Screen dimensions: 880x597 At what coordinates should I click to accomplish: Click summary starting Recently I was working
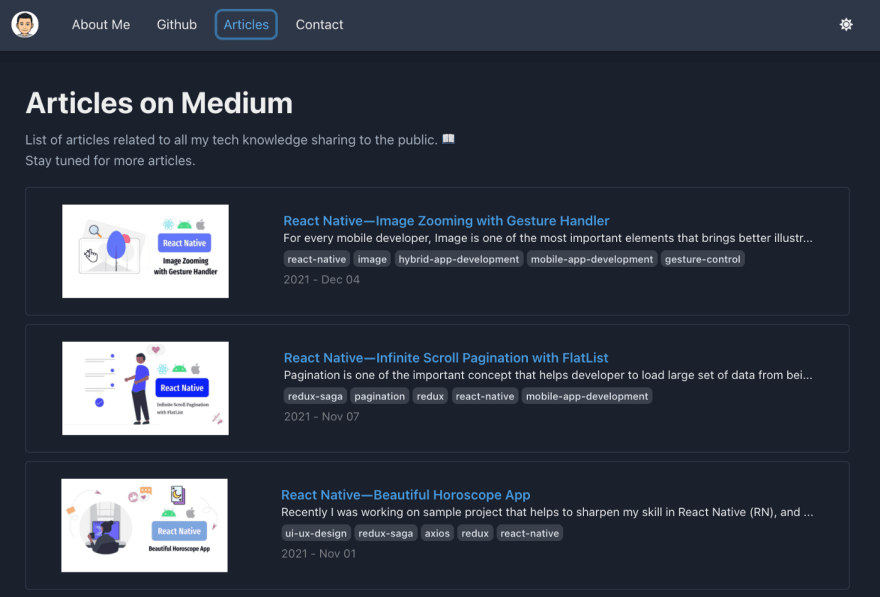(547, 512)
